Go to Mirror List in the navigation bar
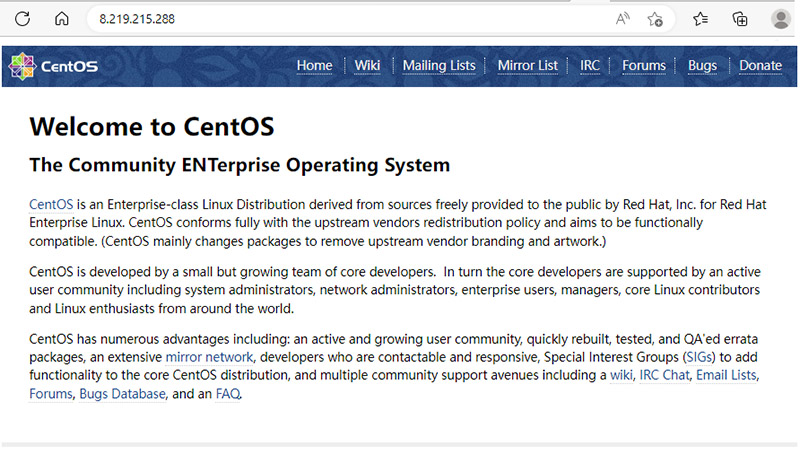 coord(528,66)
